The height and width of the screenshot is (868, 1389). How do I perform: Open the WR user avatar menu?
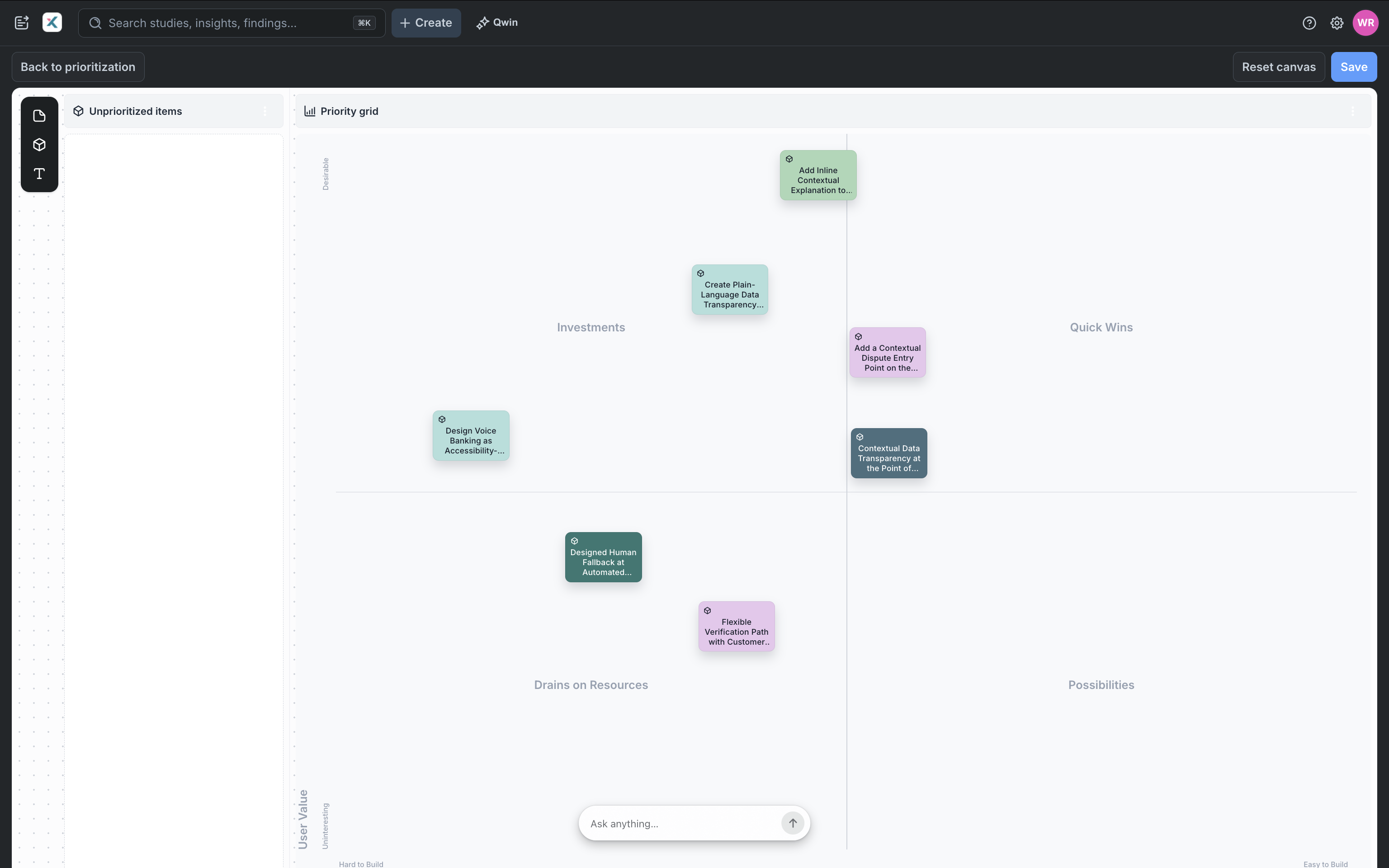(x=1365, y=23)
